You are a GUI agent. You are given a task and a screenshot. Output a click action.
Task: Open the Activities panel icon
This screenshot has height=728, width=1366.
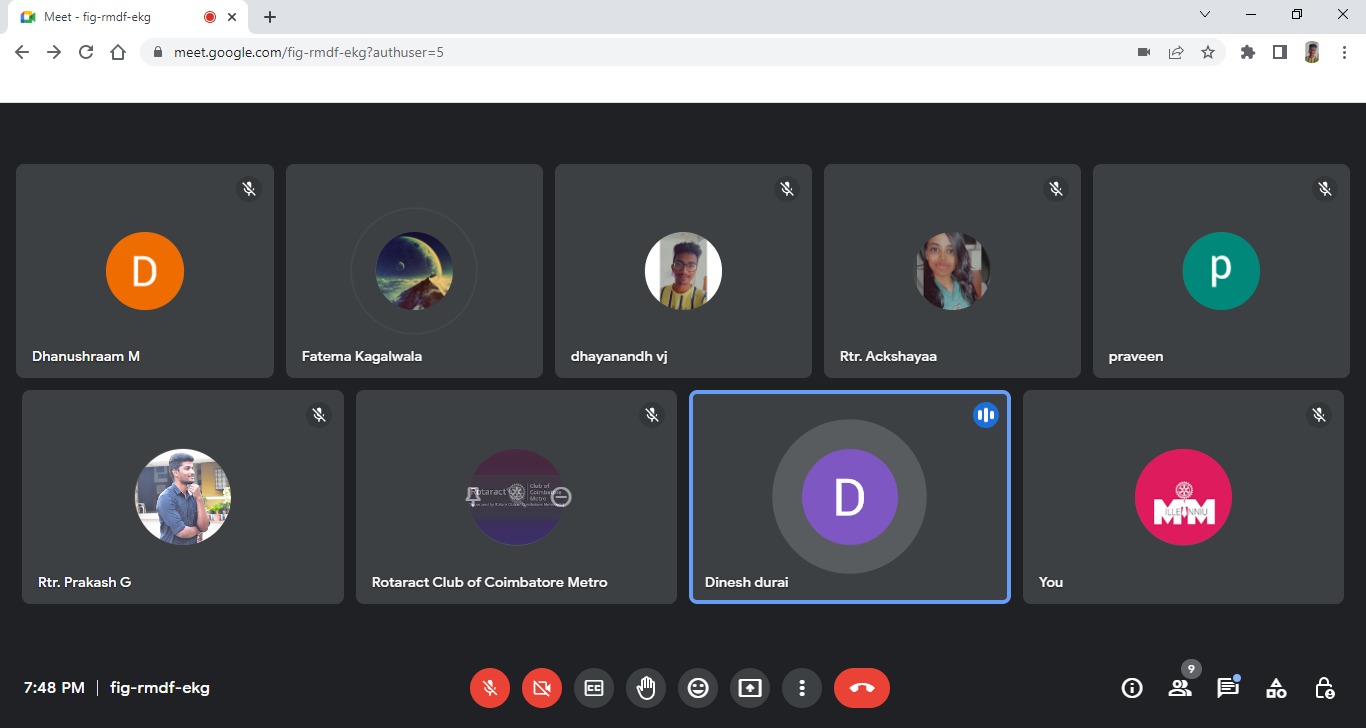click(x=1276, y=688)
